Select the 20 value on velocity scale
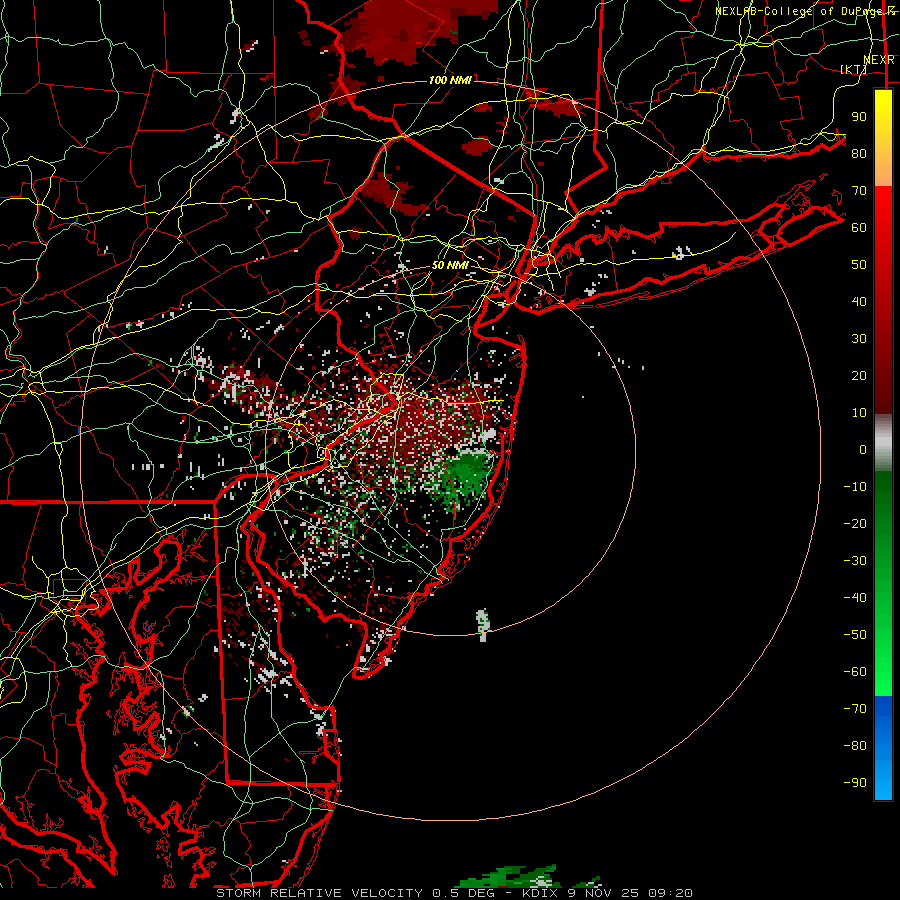Screen dimensions: 900x900 click(859, 375)
